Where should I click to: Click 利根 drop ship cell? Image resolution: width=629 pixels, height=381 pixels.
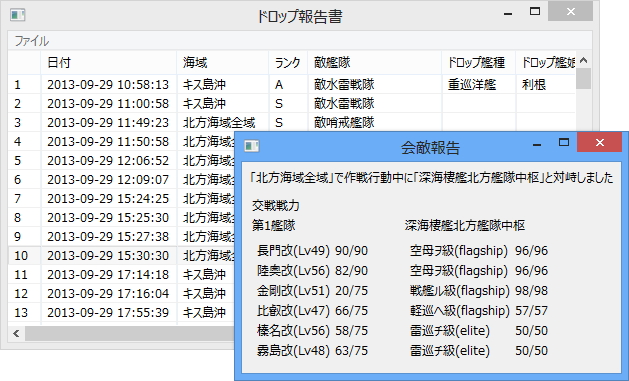pos(546,85)
